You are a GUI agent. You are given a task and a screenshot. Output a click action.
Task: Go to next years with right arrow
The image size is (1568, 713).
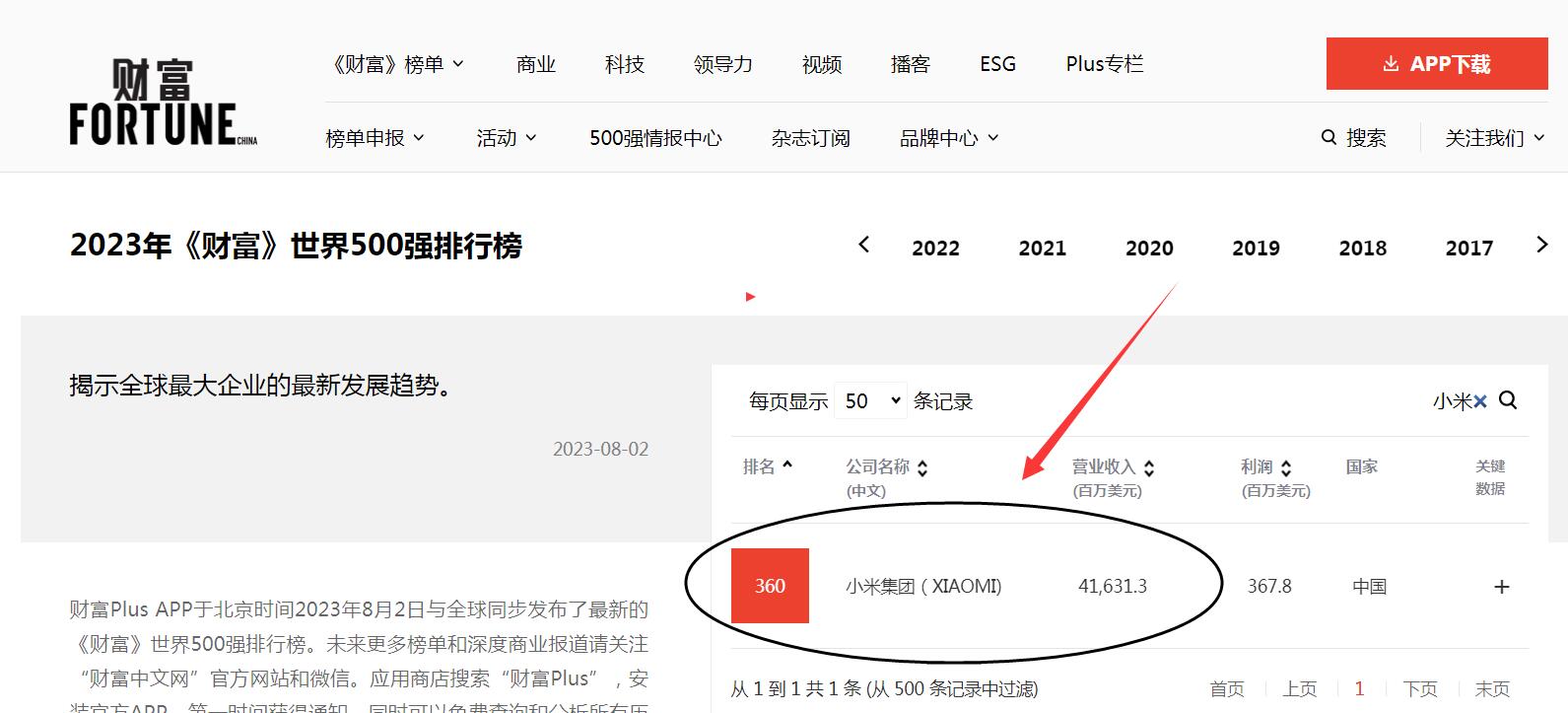1542,245
